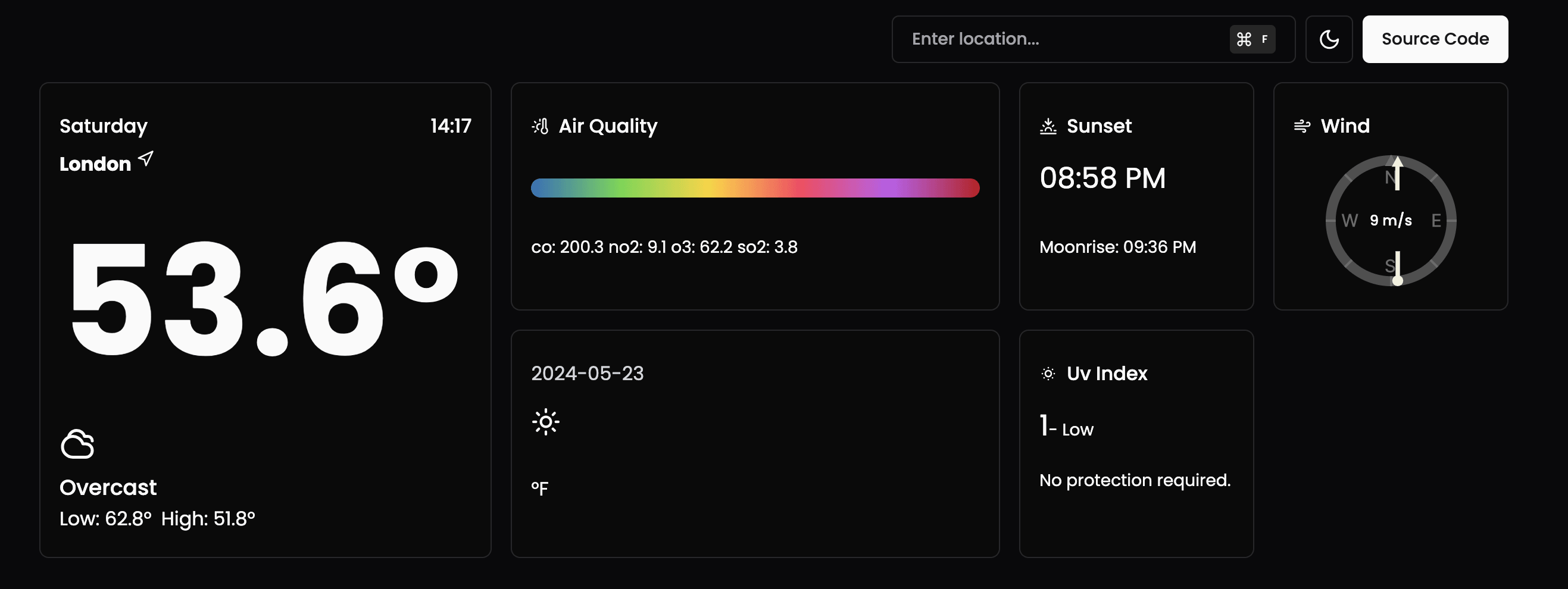Click the air quality color gradient bar
The image size is (1568, 589).
point(755,188)
